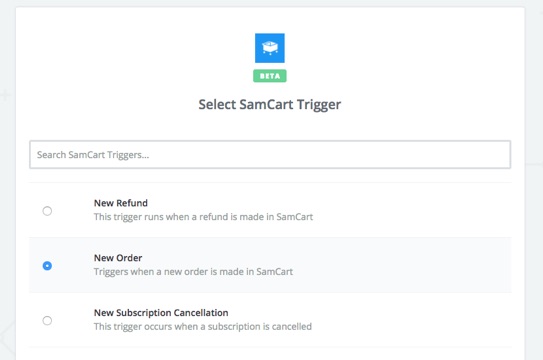Select the New Order radio button
The width and height of the screenshot is (543, 360).
click(47, 266)
